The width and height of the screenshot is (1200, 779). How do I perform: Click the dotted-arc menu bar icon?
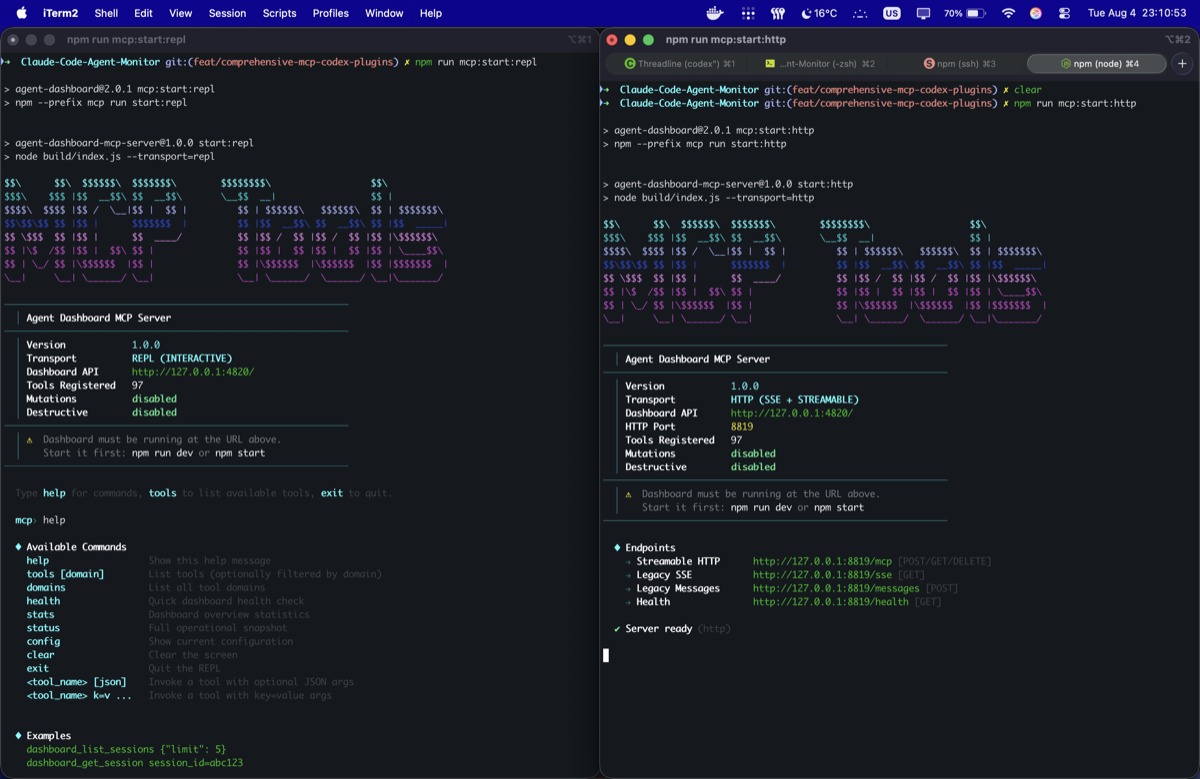860,13
